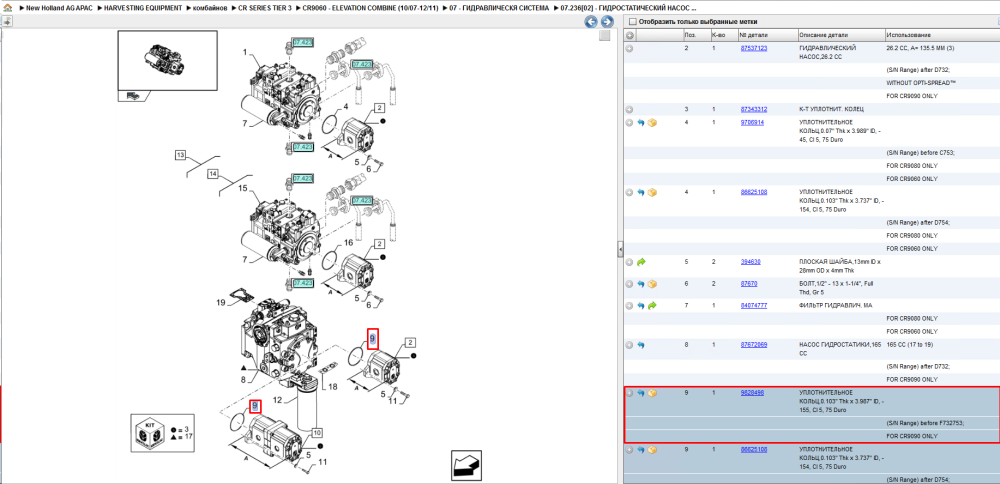Screen dimensions: 1000x484
Task: Open part number link 9706914
Action: click(752, 122)
